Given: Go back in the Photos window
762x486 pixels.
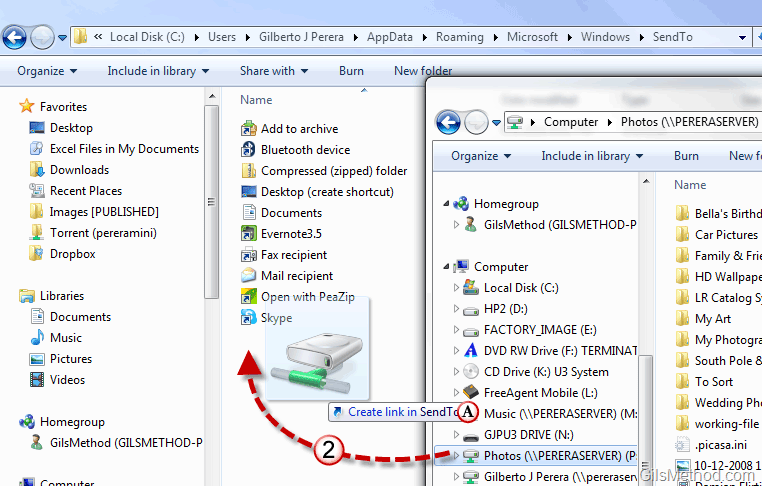Looking at the screenshot, I should point(448,122).
